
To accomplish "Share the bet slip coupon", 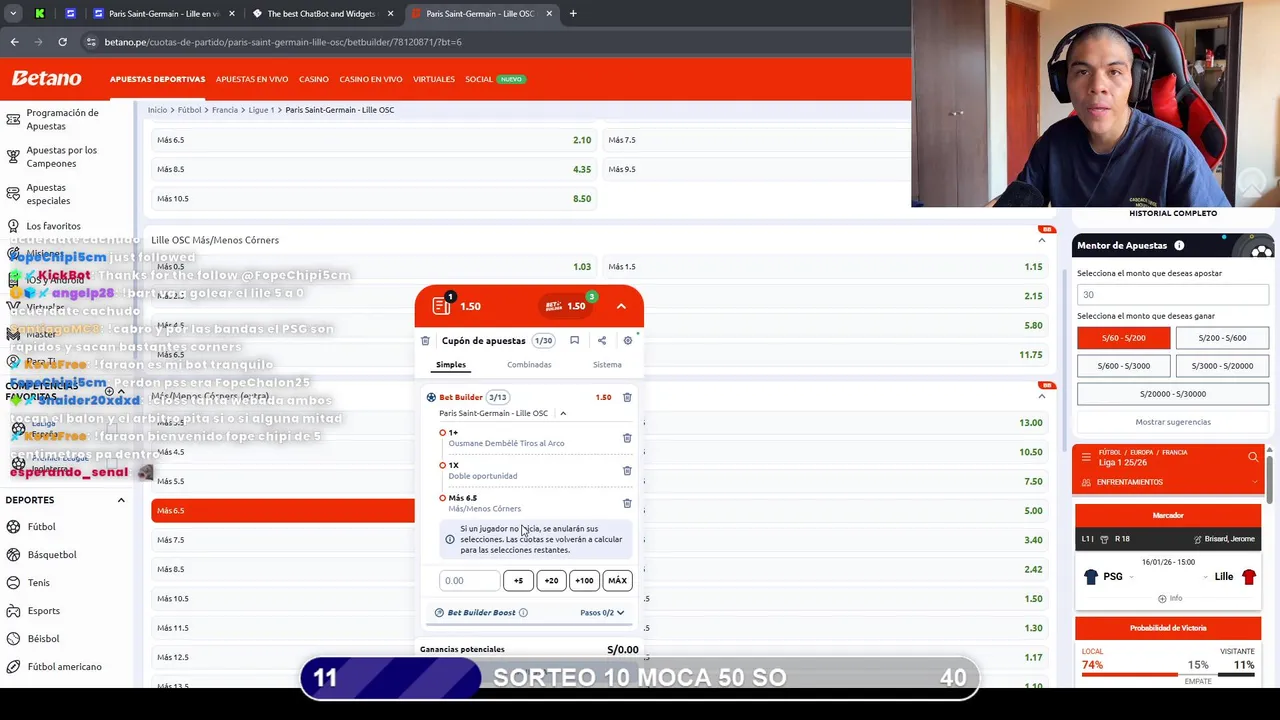I will tap(601, 341).
